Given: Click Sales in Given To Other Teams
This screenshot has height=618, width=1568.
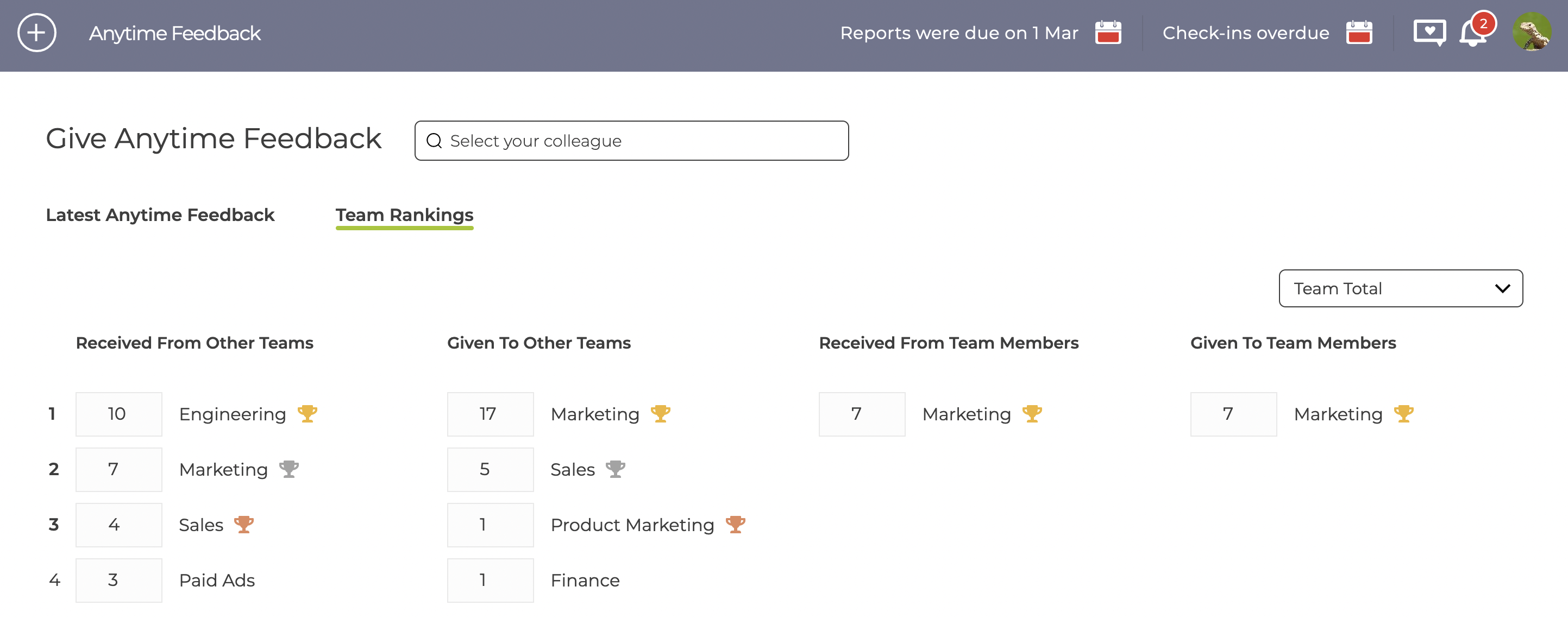Looking at the screenshot, I should 572,470.
